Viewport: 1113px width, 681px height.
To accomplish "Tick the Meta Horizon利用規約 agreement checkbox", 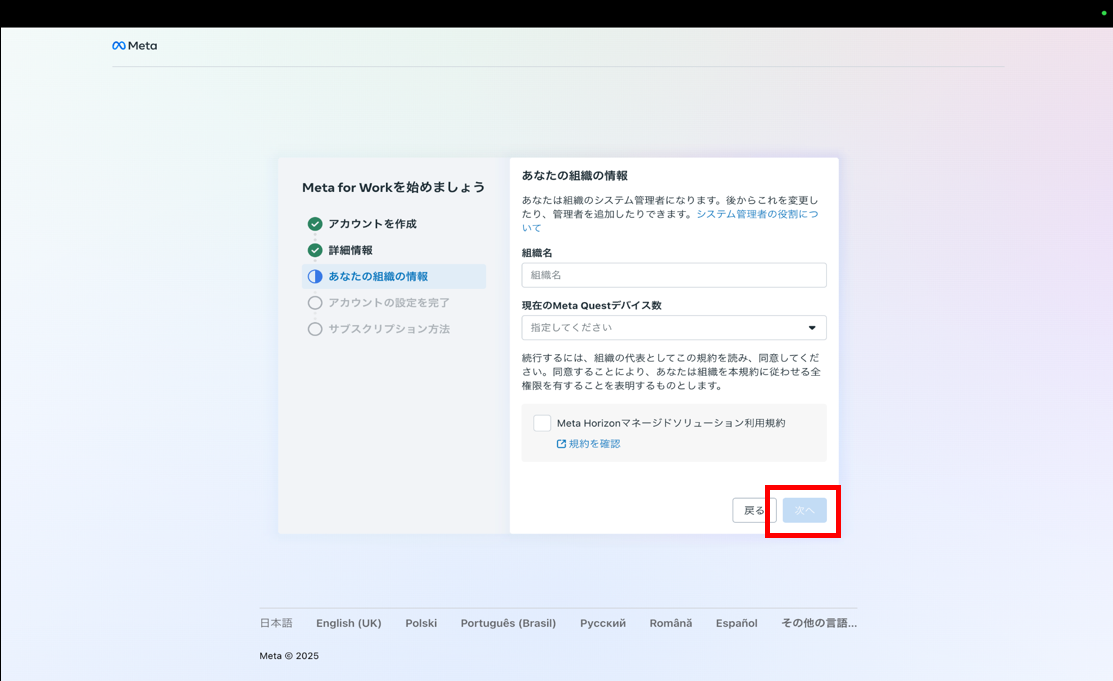I will (542, 423).
